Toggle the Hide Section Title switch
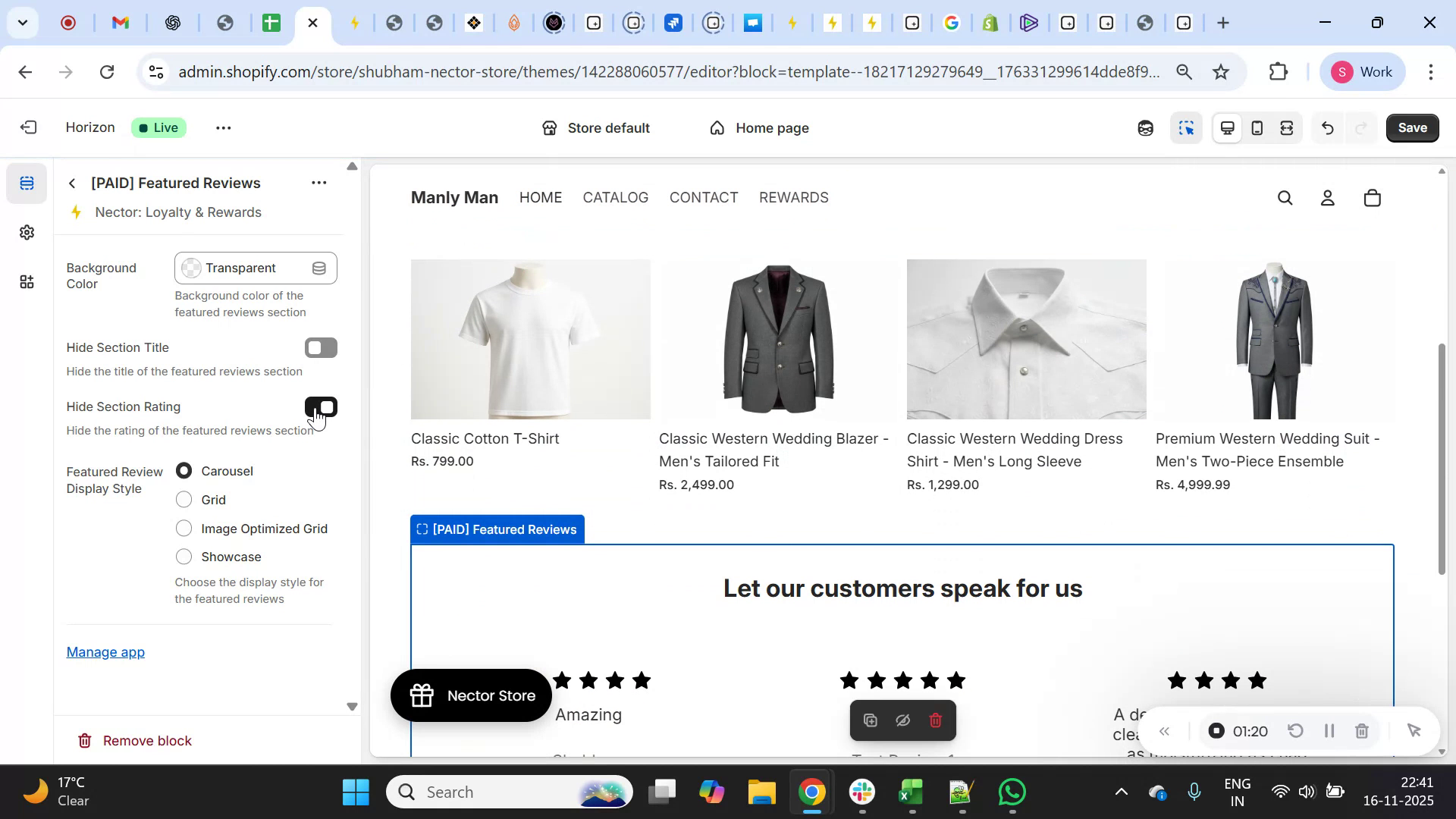 point(321,347)
